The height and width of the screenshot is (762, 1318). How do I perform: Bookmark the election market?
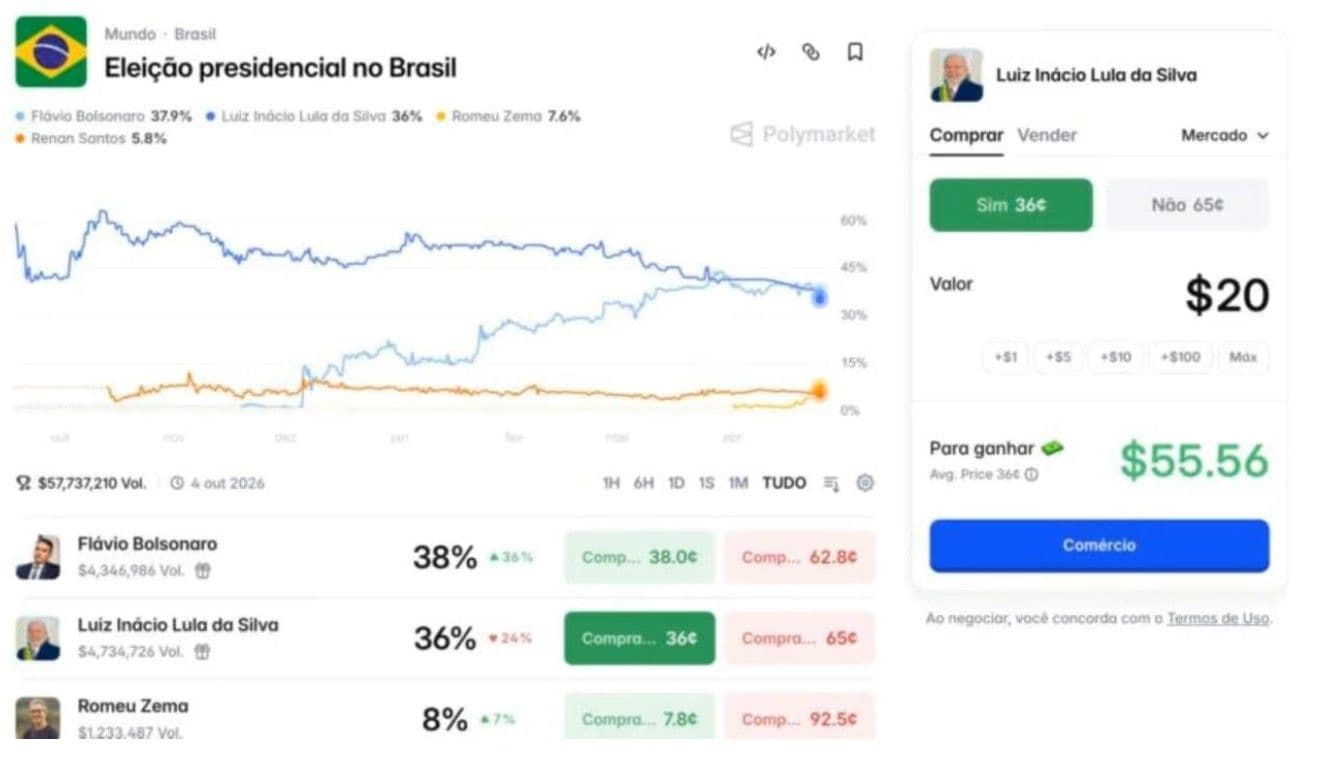click(x=855, y=53)
